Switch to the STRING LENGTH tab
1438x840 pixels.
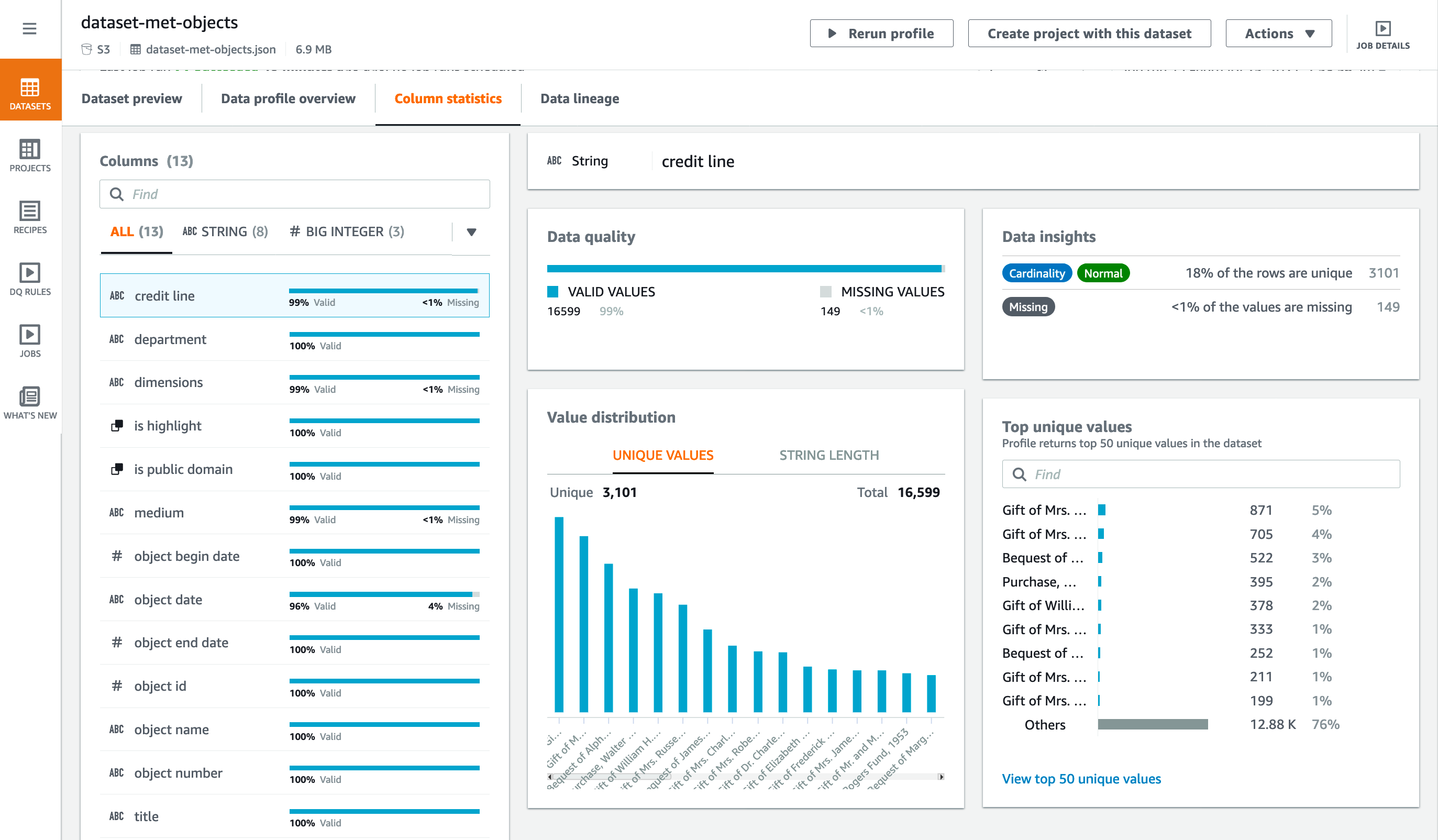(x=828, y=455)
